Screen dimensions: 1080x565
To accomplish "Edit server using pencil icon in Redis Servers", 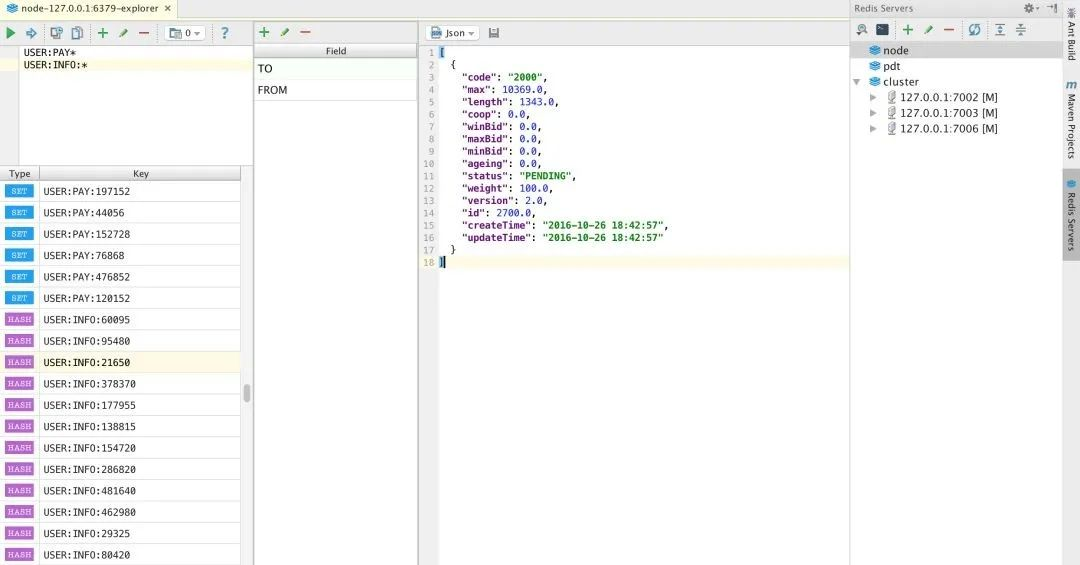I will point(928,30).
